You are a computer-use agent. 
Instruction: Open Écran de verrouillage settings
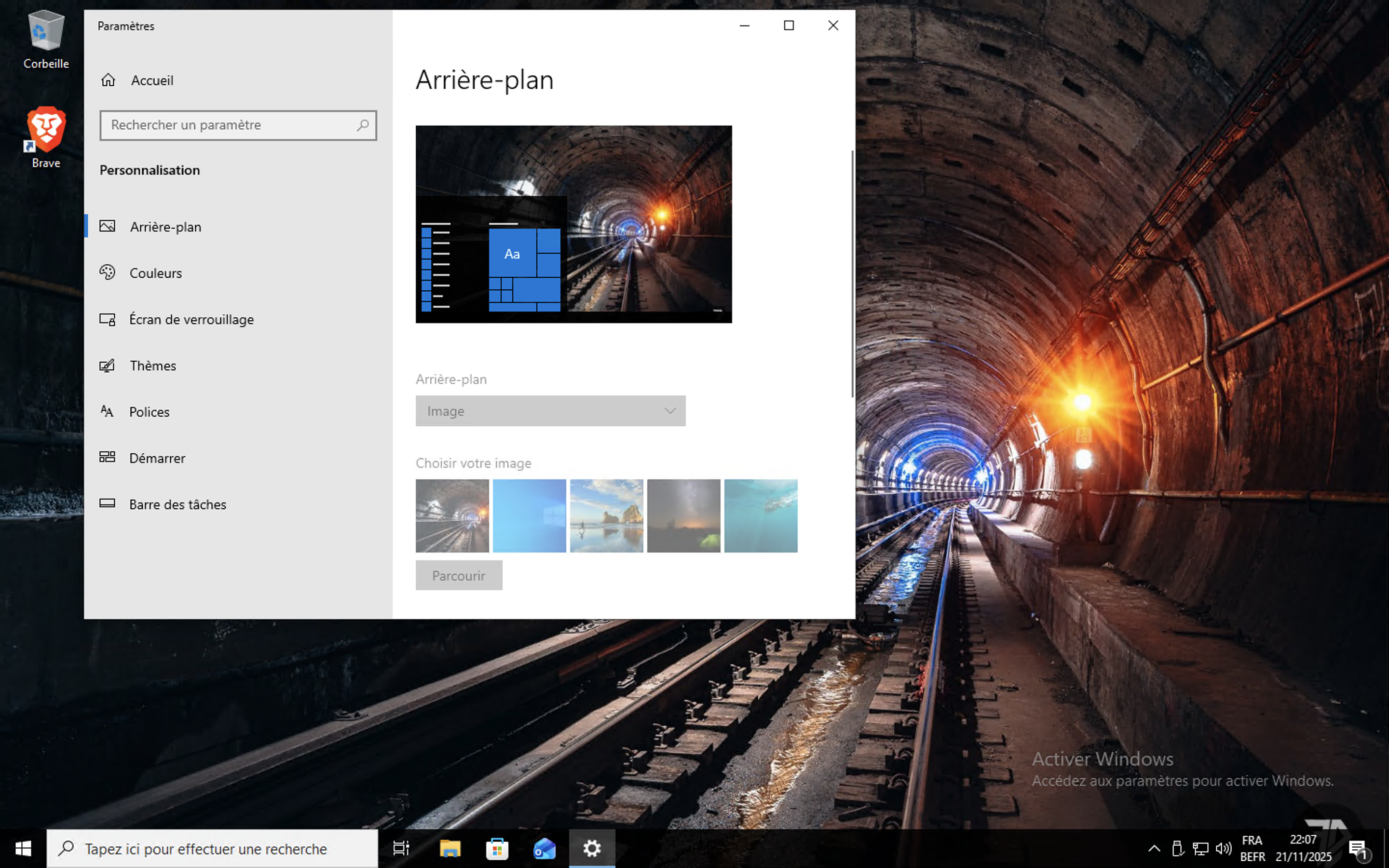pyautogui.click(x=191, y=320)
